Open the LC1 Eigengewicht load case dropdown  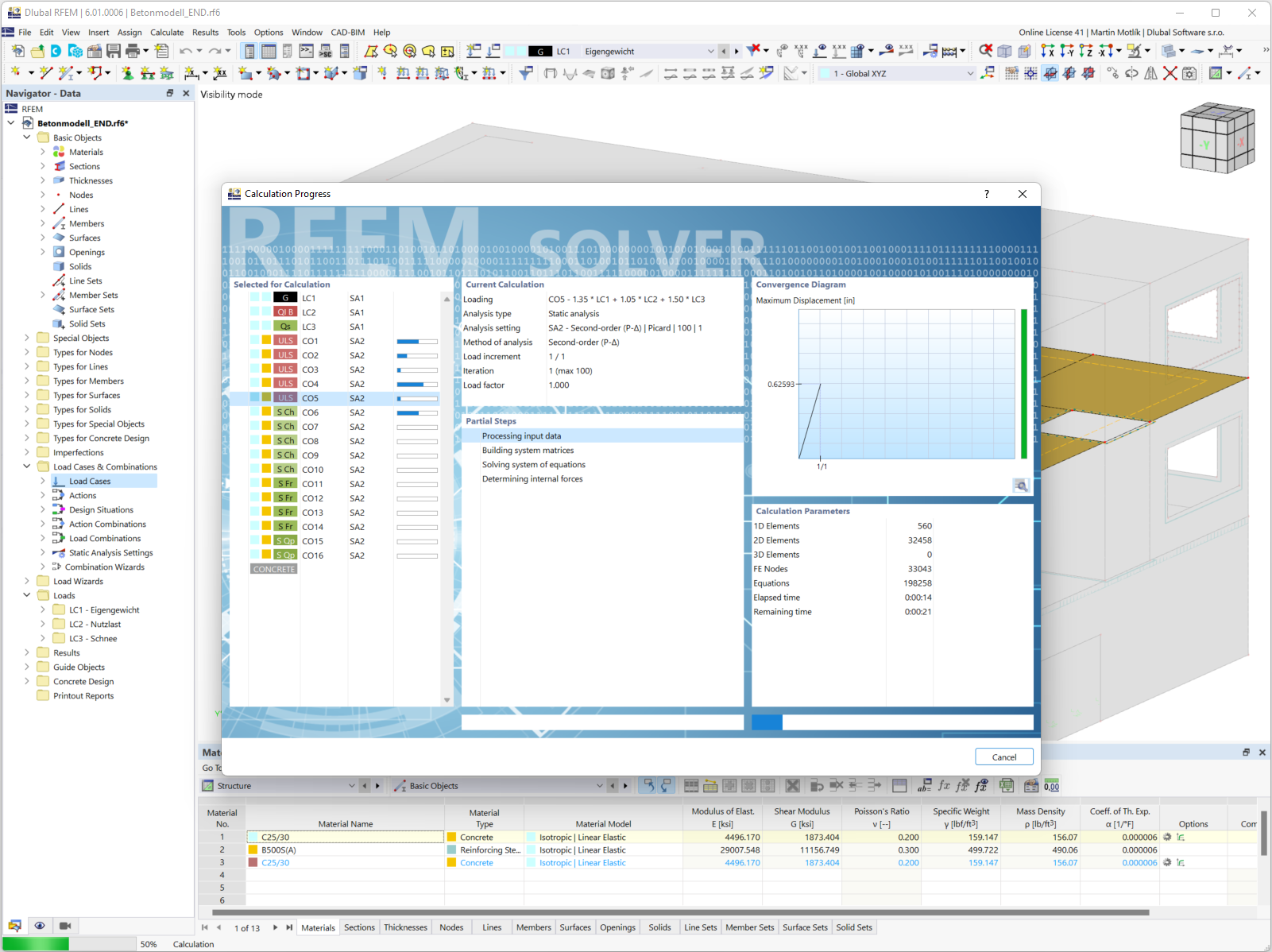(x=711, y=50)
